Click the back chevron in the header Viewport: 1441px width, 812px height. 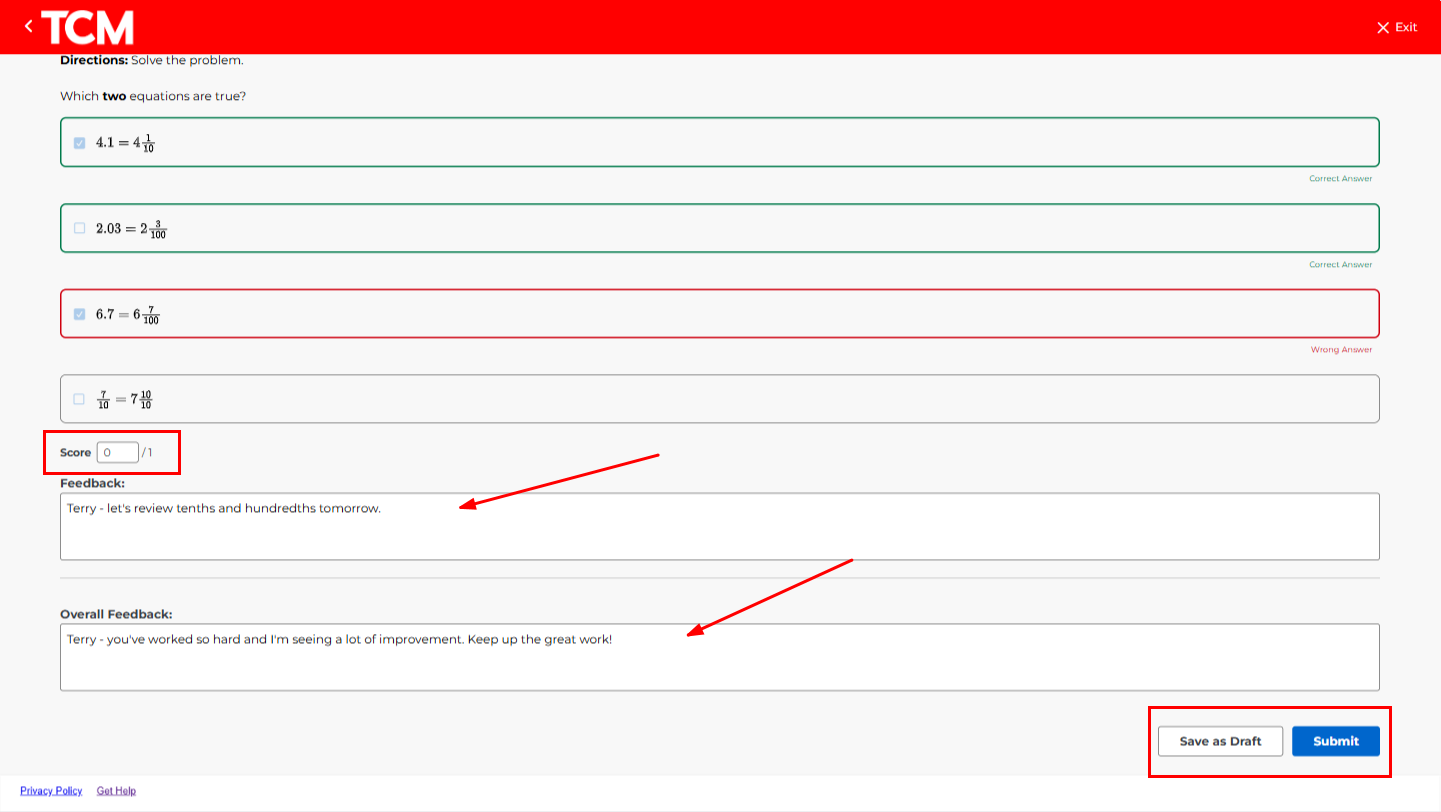click(28, 27)
